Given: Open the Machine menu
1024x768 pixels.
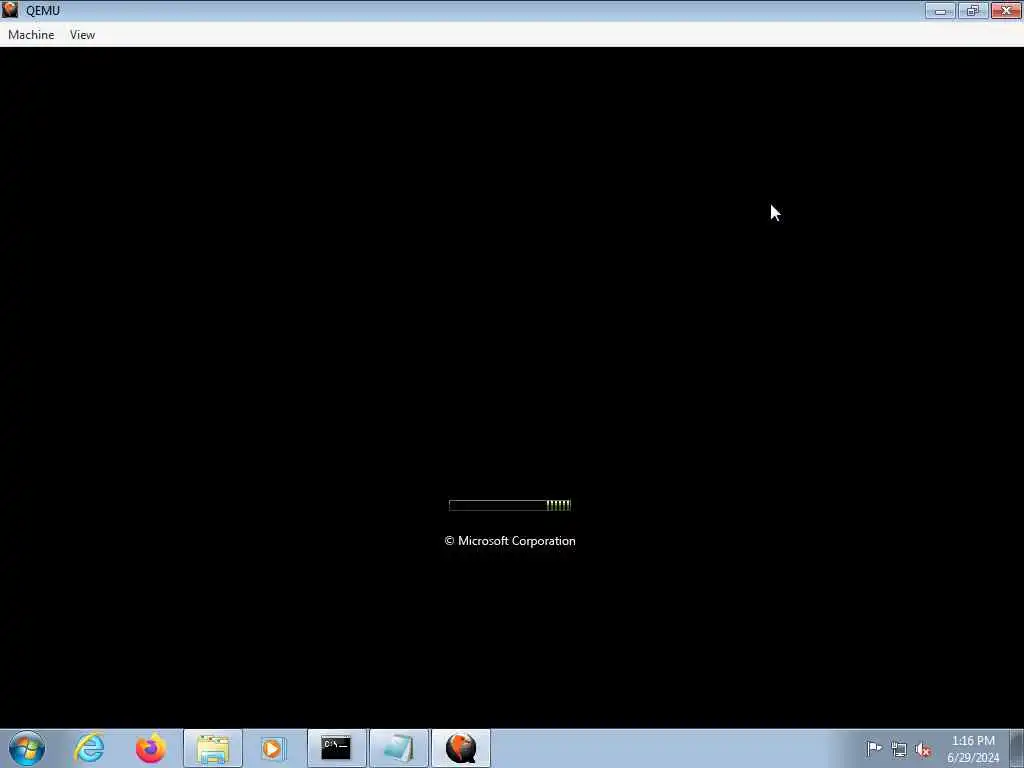Looking at the screenshot, I should point(31,35).
